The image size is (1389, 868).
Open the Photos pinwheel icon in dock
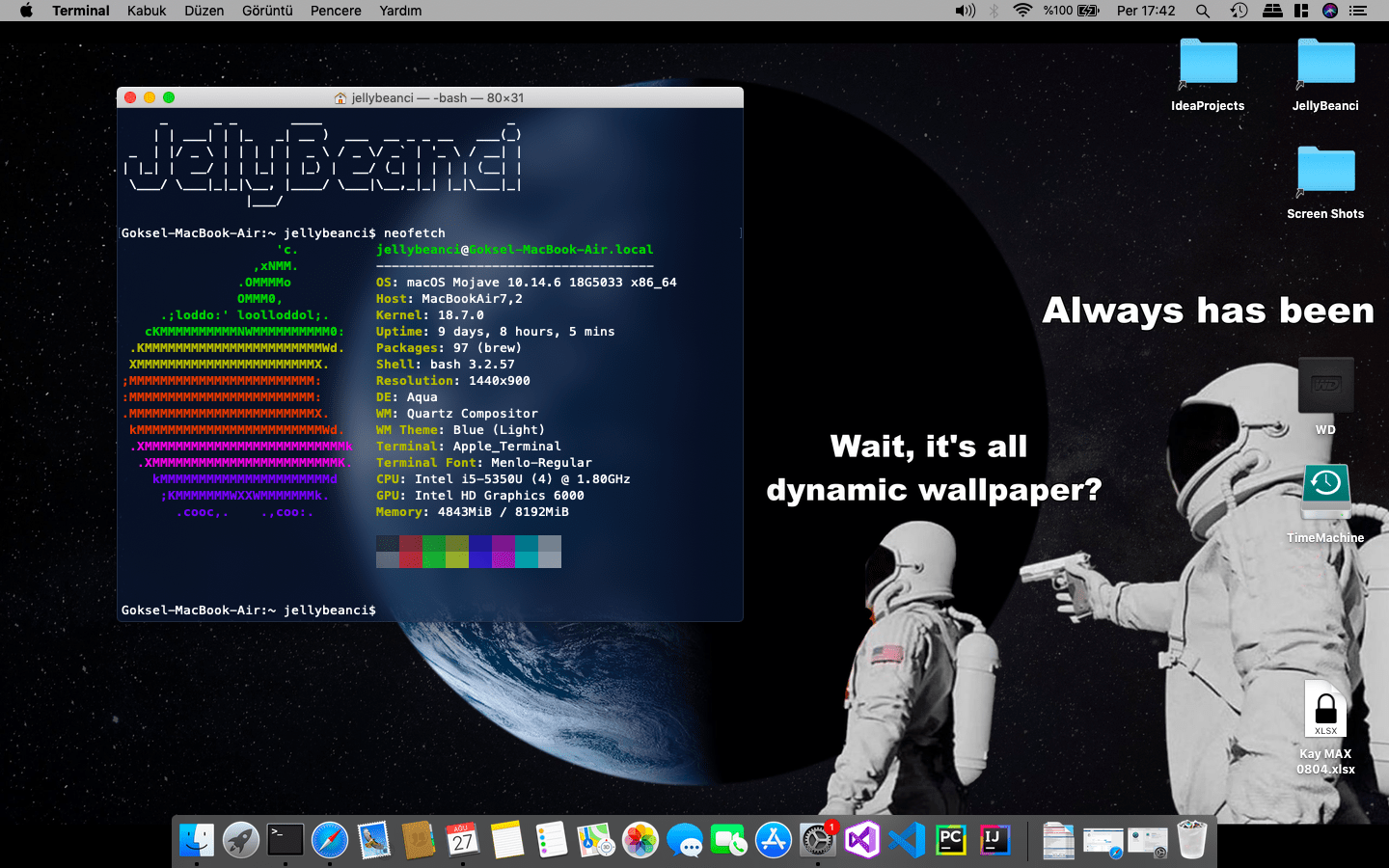[x=640, y=840]
